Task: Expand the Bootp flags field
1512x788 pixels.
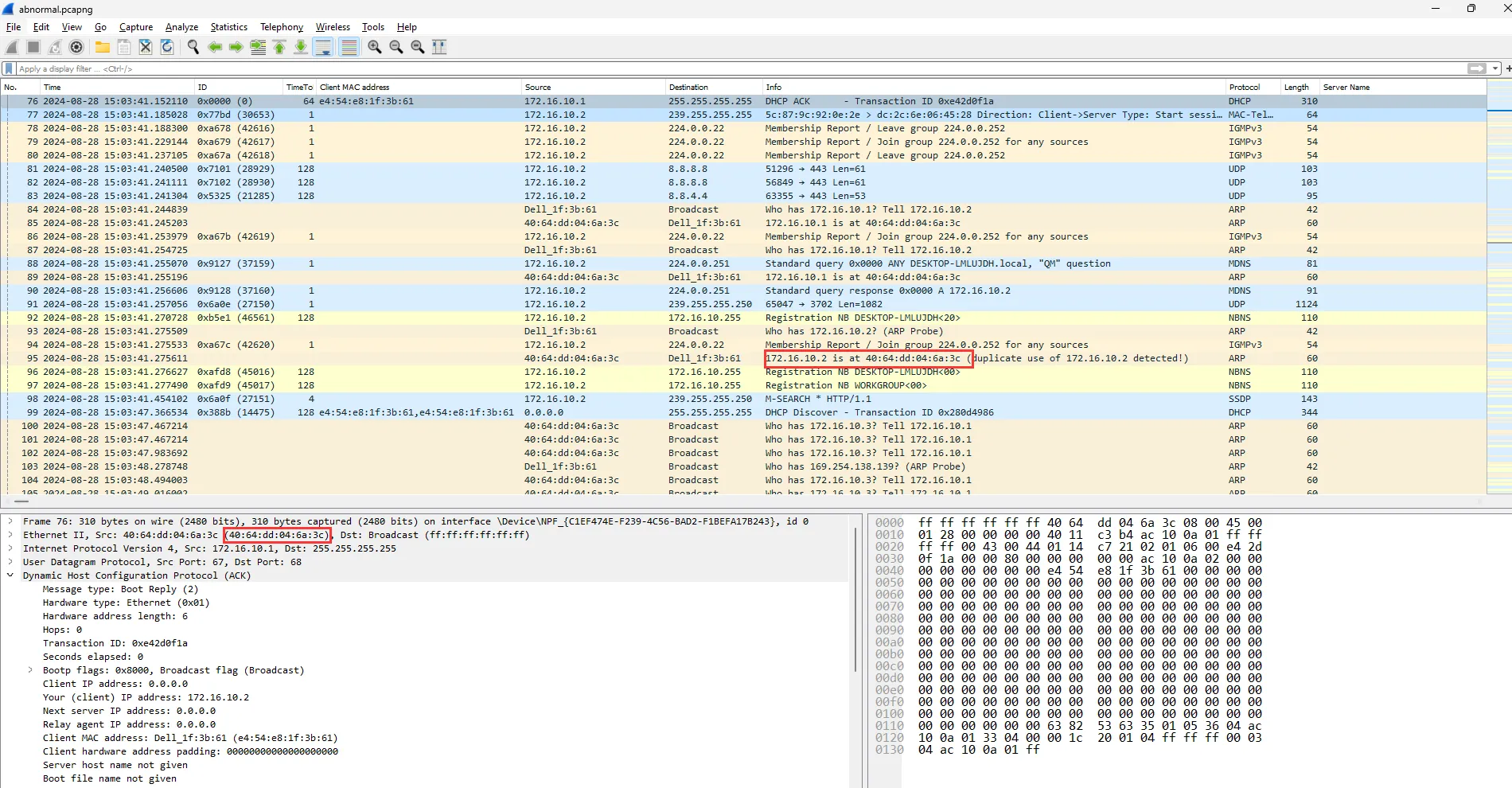Action: (x=30, y=670)
